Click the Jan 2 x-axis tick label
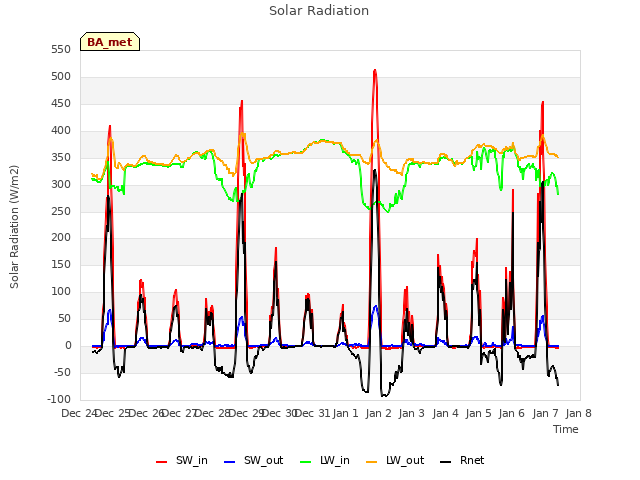 378,413
